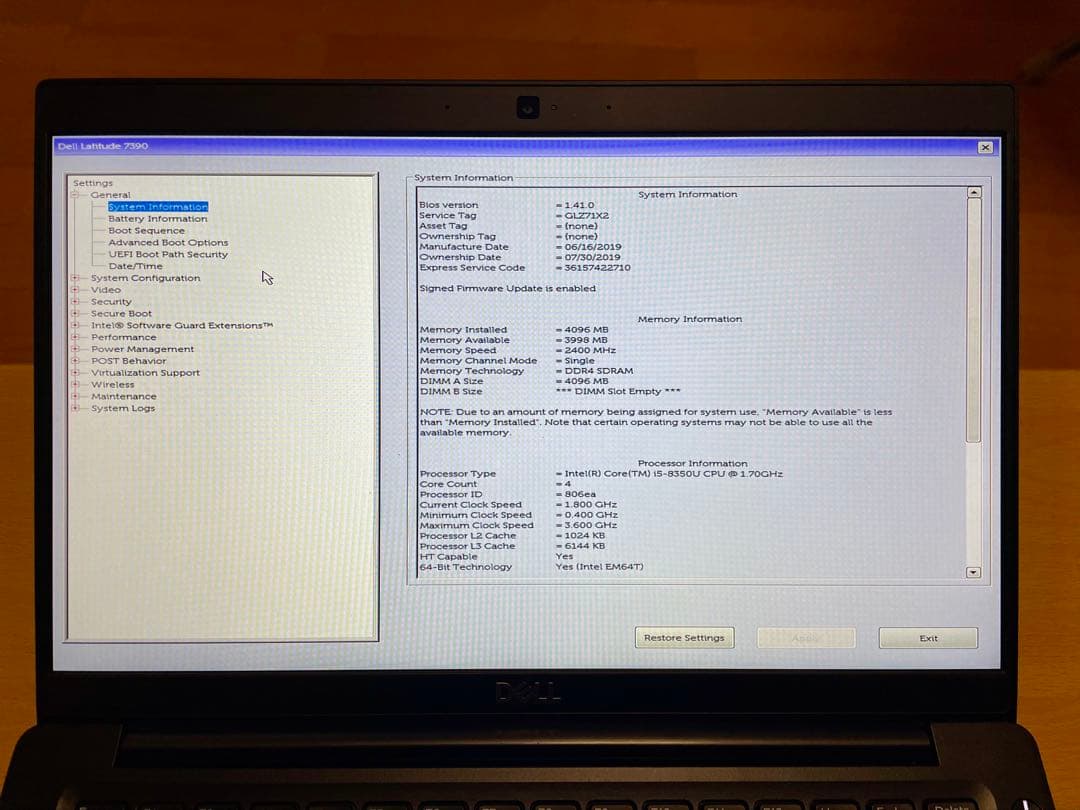Select Advanced Boot Options
This screenshot has height=810, width=1080.
(x=167, y=242)
